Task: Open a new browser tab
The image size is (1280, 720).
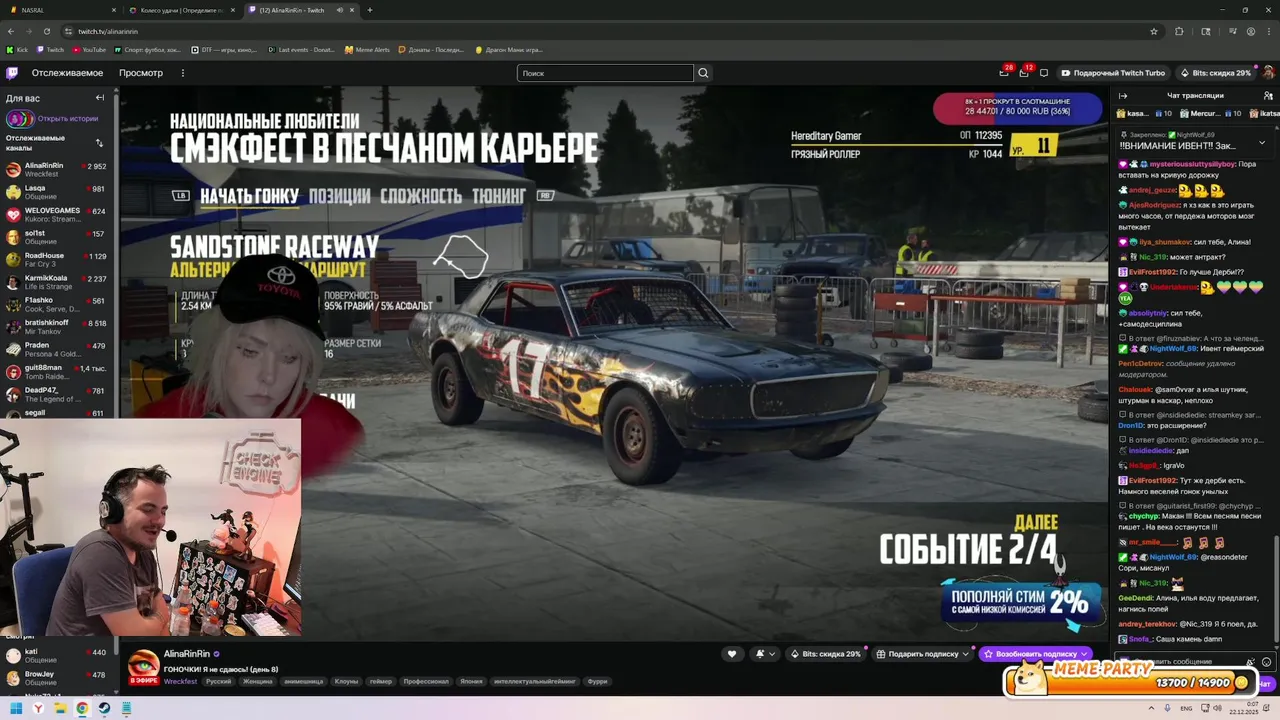Action: pyautogui.click(x=370, y=10)
